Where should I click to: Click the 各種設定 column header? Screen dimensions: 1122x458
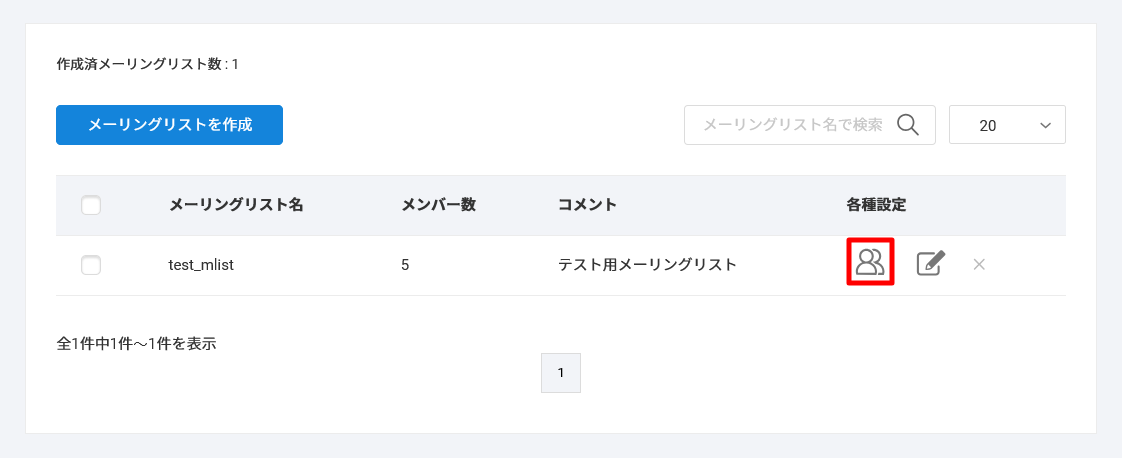[x=876, y=205]
